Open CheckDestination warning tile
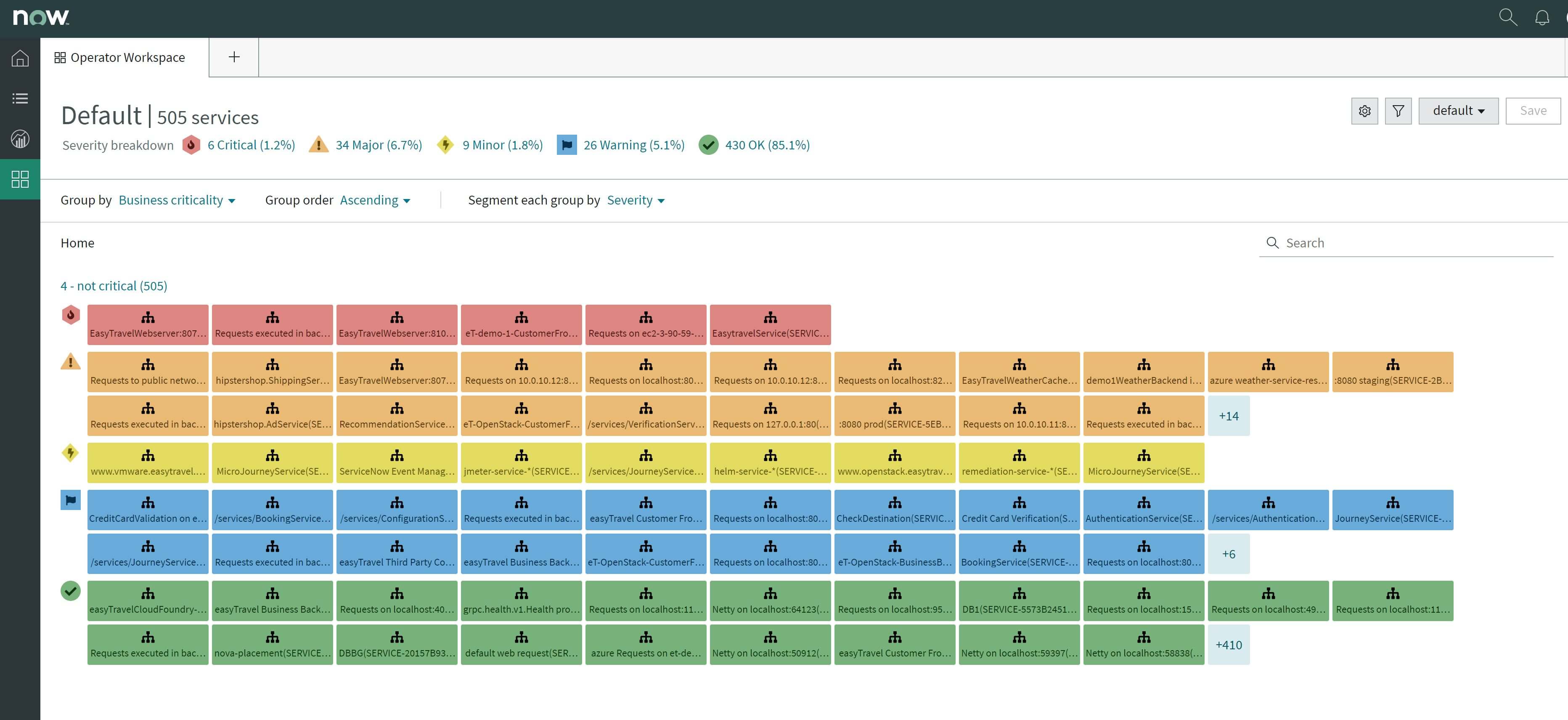The height and width of the screenshot is (720, 1568). (895, 510)
